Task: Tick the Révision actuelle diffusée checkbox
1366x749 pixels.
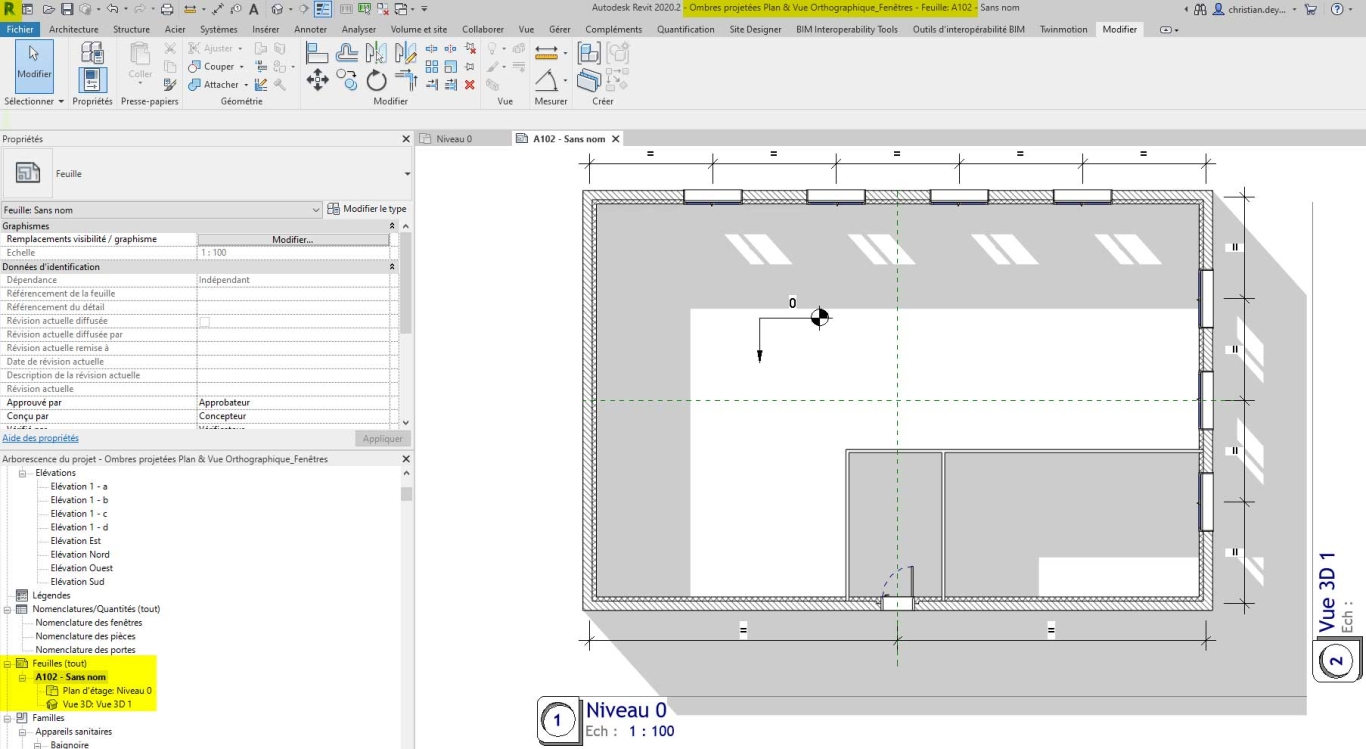Action: coord(205,321)
